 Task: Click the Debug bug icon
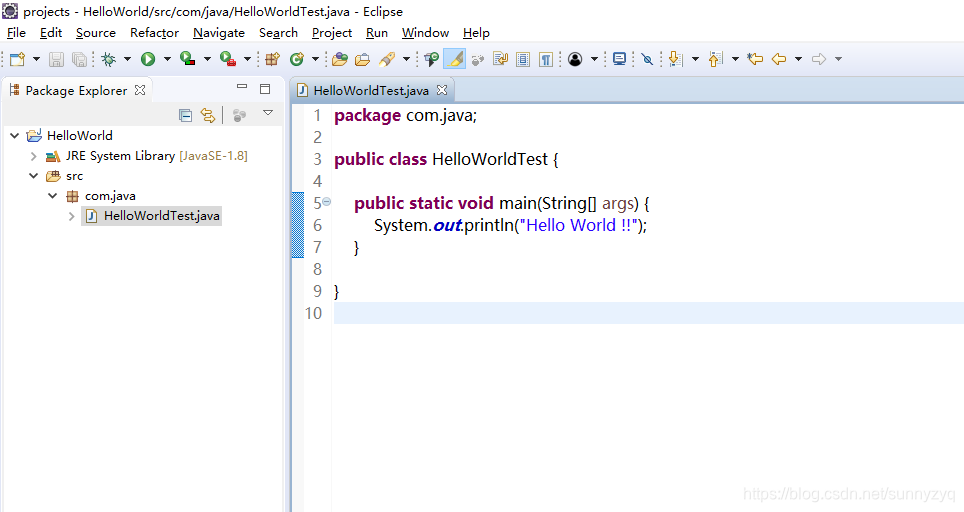coord(109,59)
